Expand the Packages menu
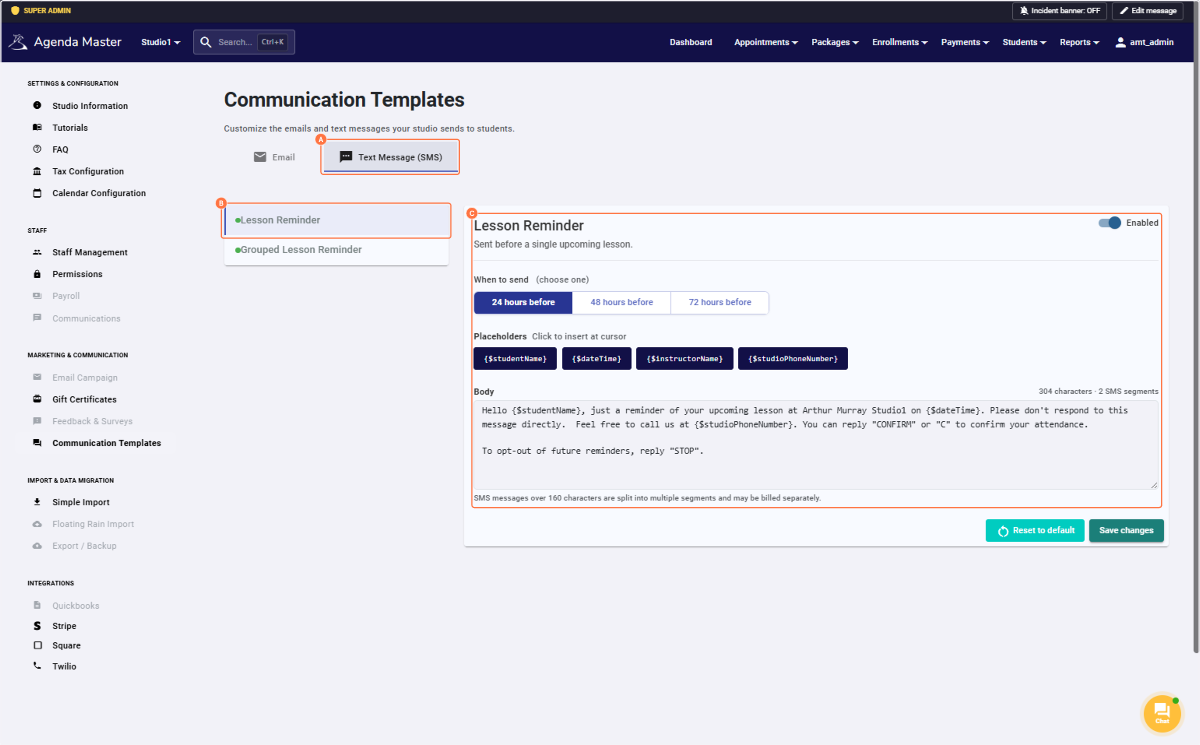This screenshot has height=745, width=1200. pyautogui.click(x=835, y=42)
